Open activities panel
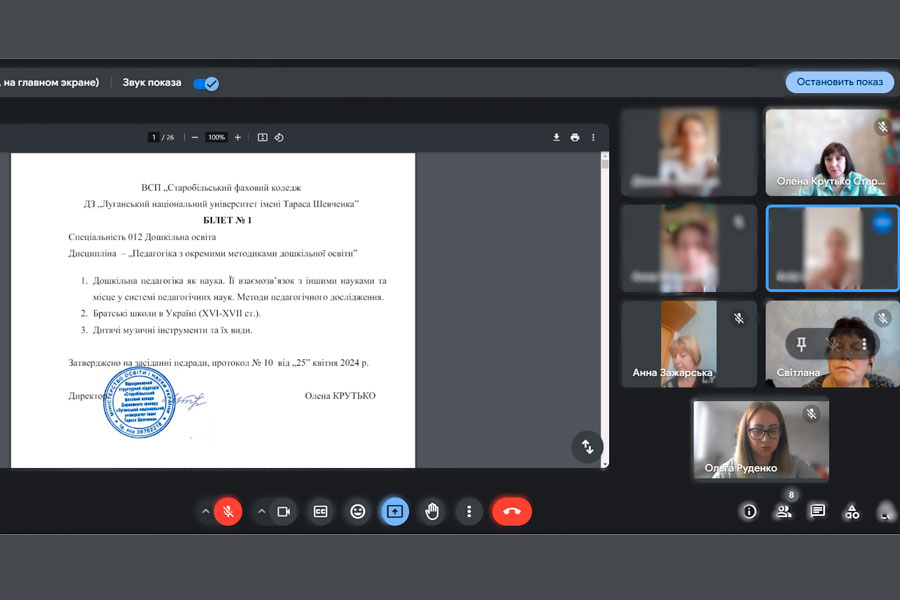 [852, 511]
